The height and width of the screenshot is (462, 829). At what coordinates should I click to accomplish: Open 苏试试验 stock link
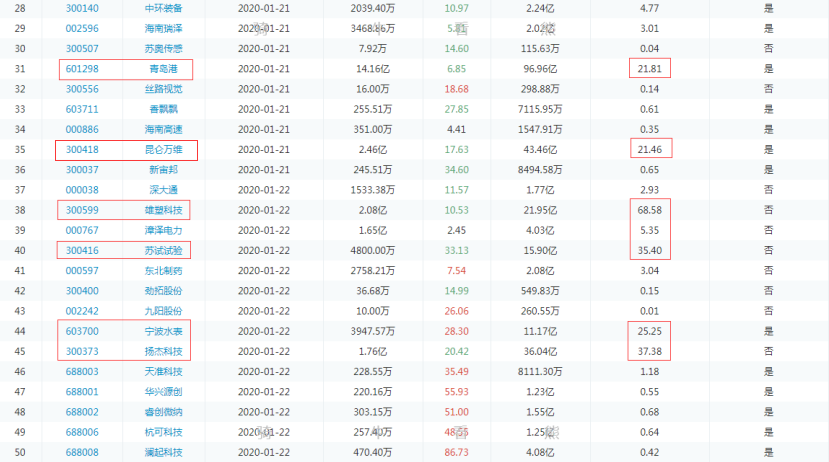(x=163, y=251)
